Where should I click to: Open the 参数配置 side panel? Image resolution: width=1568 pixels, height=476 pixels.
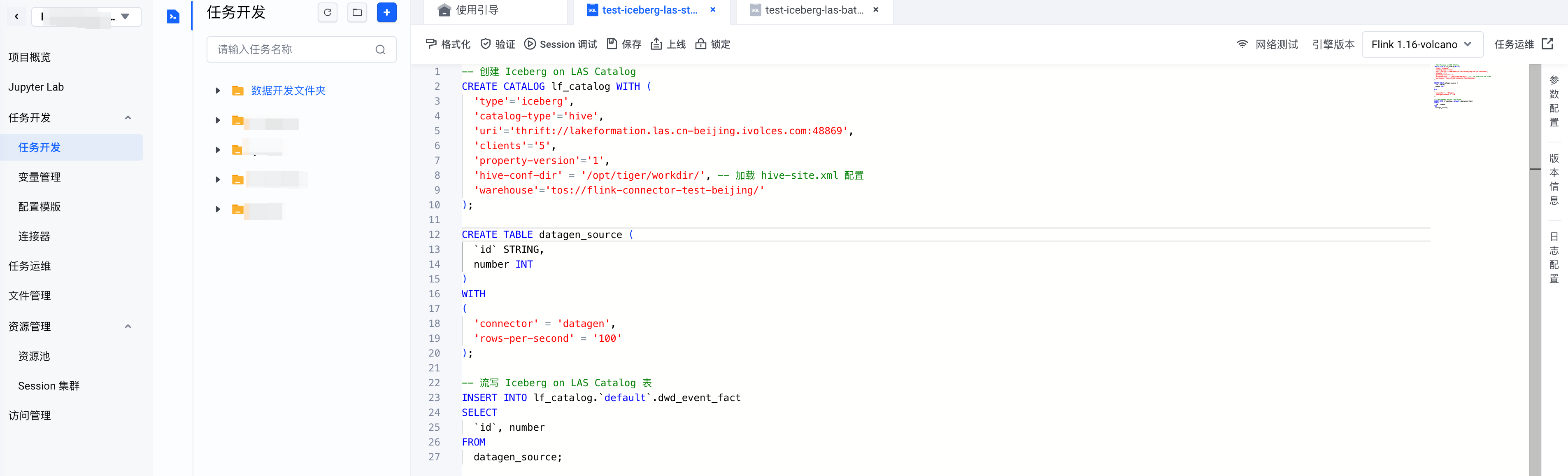click(1554, 100)
